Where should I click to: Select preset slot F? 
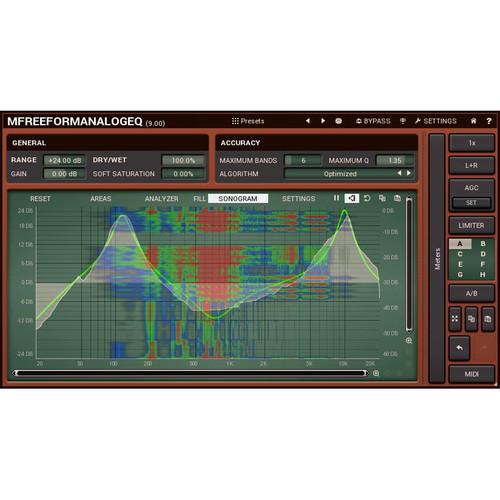[483, 264]
